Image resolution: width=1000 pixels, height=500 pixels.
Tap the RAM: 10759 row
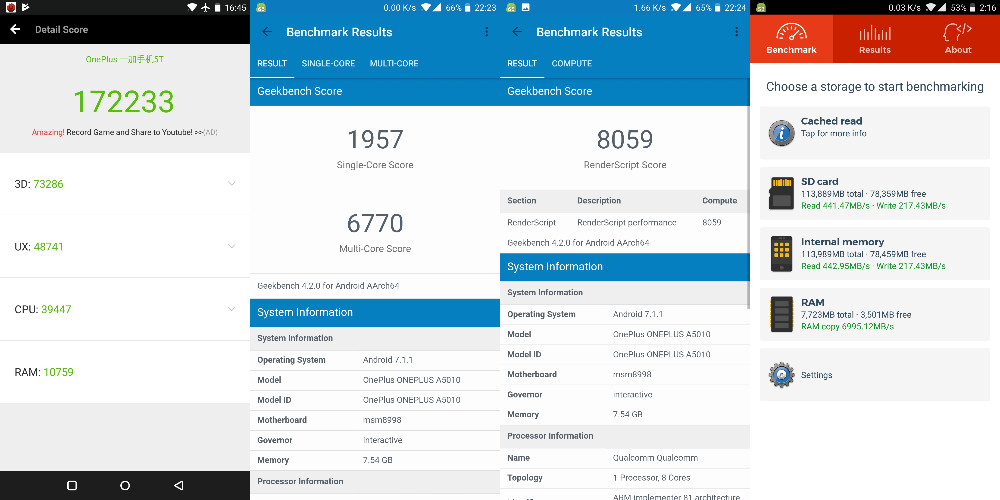[x=125, y=372]
